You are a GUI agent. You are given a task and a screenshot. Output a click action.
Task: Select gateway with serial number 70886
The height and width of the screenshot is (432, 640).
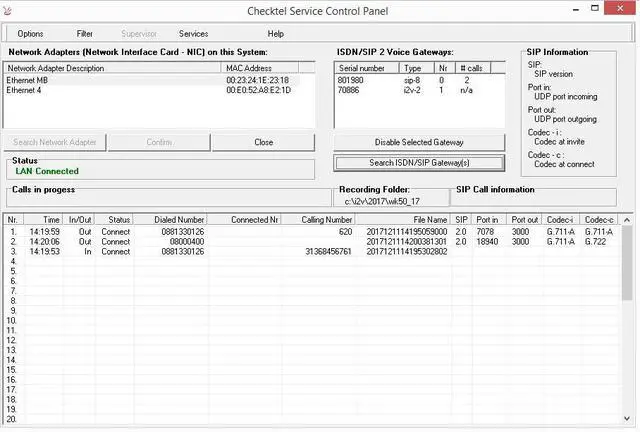click(x=350, y=90)
